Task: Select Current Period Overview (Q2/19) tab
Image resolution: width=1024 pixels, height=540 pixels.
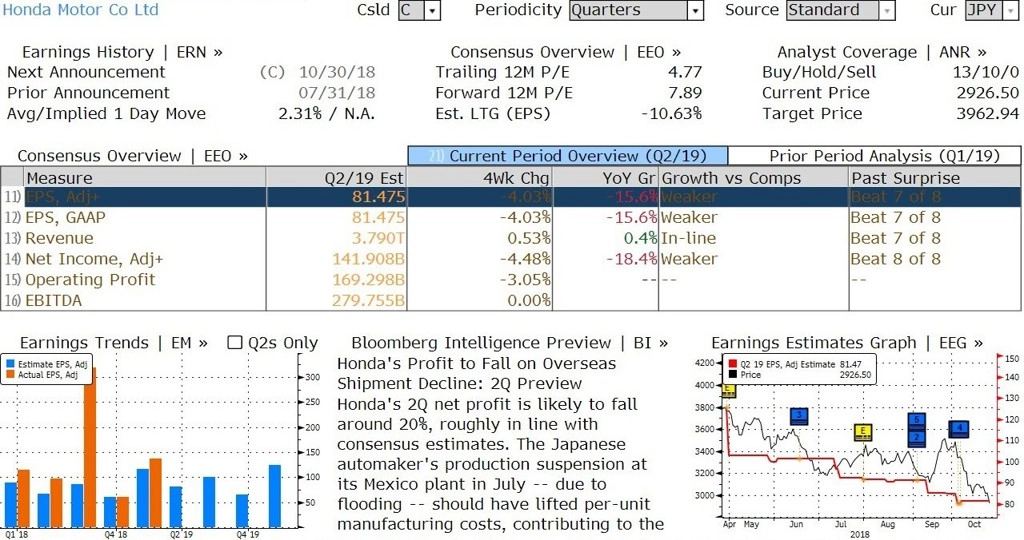Action: click(x=567, y=156)
